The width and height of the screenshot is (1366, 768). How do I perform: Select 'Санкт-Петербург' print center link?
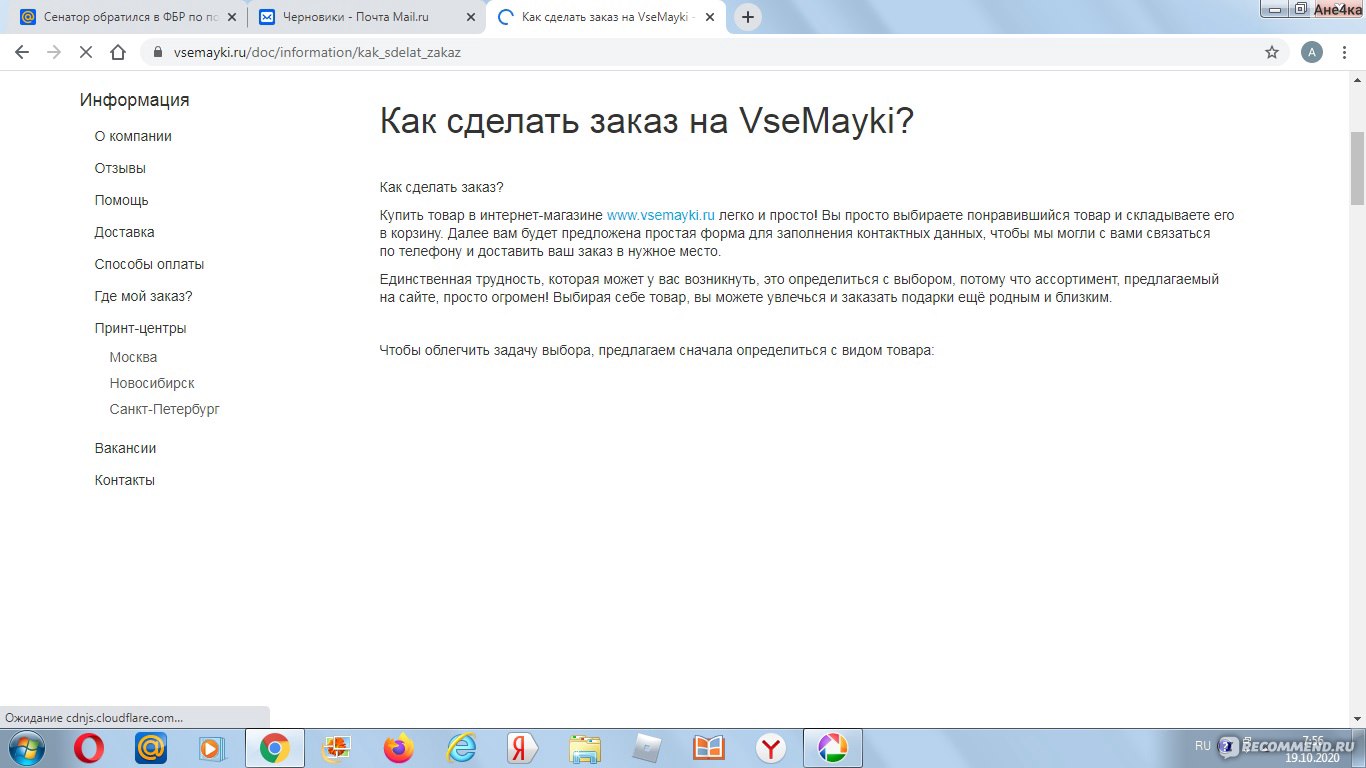tap(164, 409)
